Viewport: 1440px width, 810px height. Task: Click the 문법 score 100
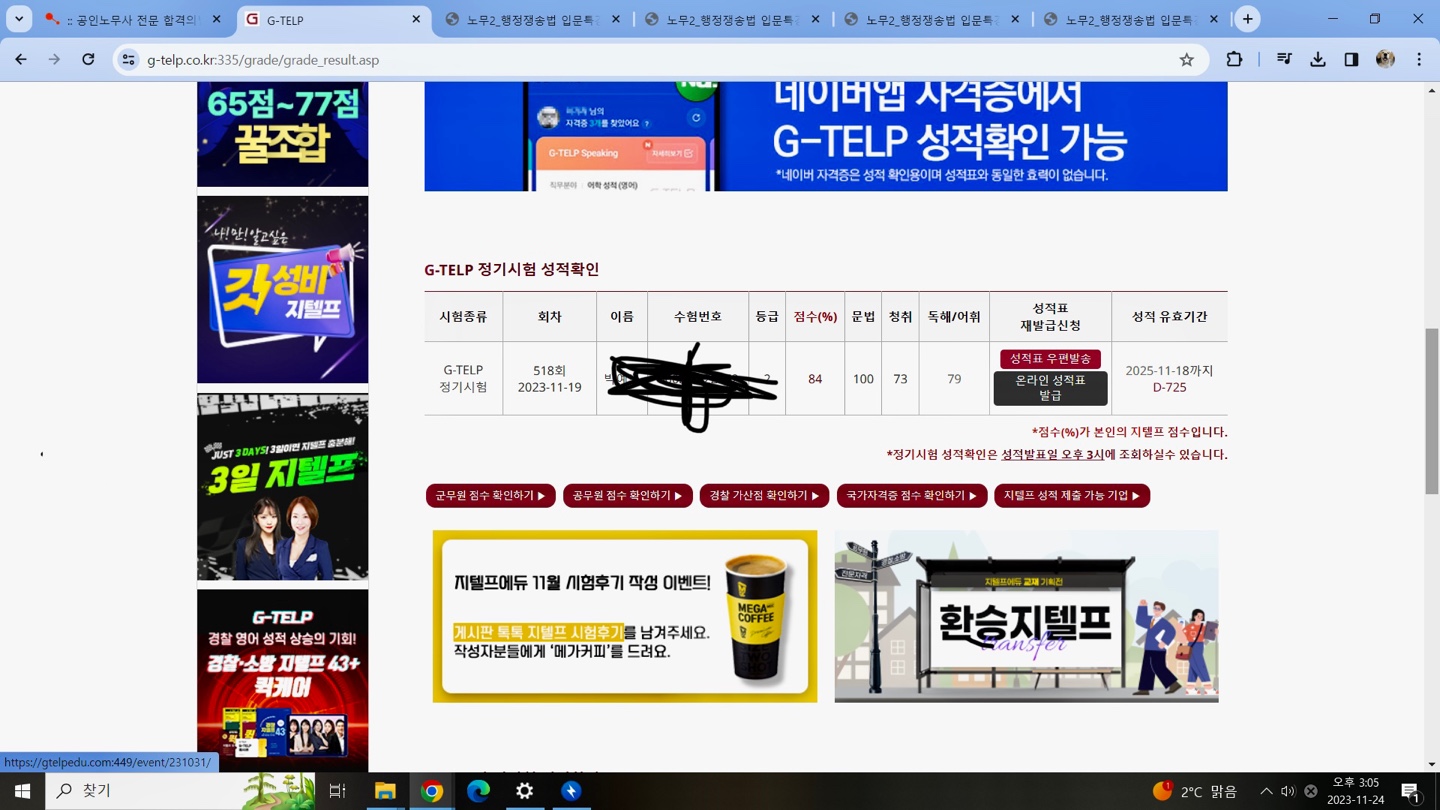pos(863,379)
